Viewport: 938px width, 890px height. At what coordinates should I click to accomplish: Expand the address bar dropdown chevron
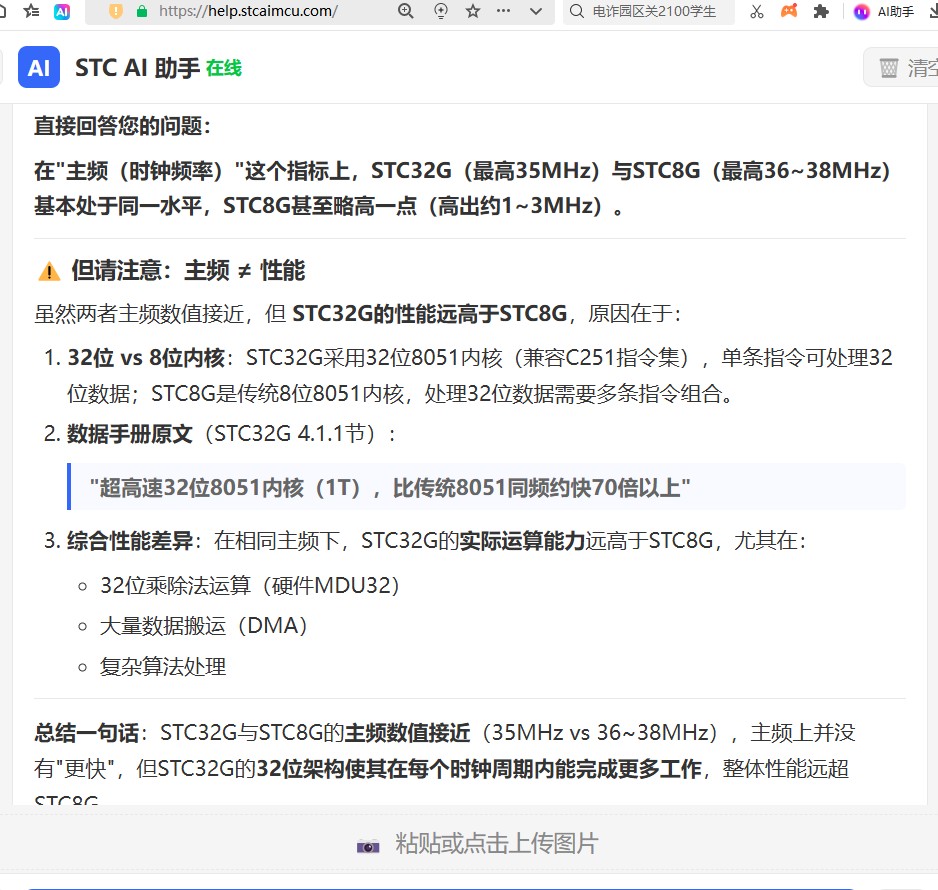[536, 11]
